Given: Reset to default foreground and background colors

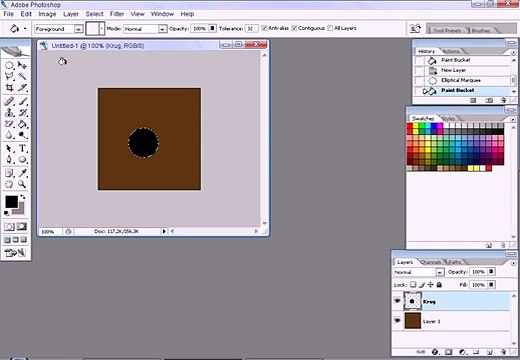Looking at the screenshot, I should 7,213.
